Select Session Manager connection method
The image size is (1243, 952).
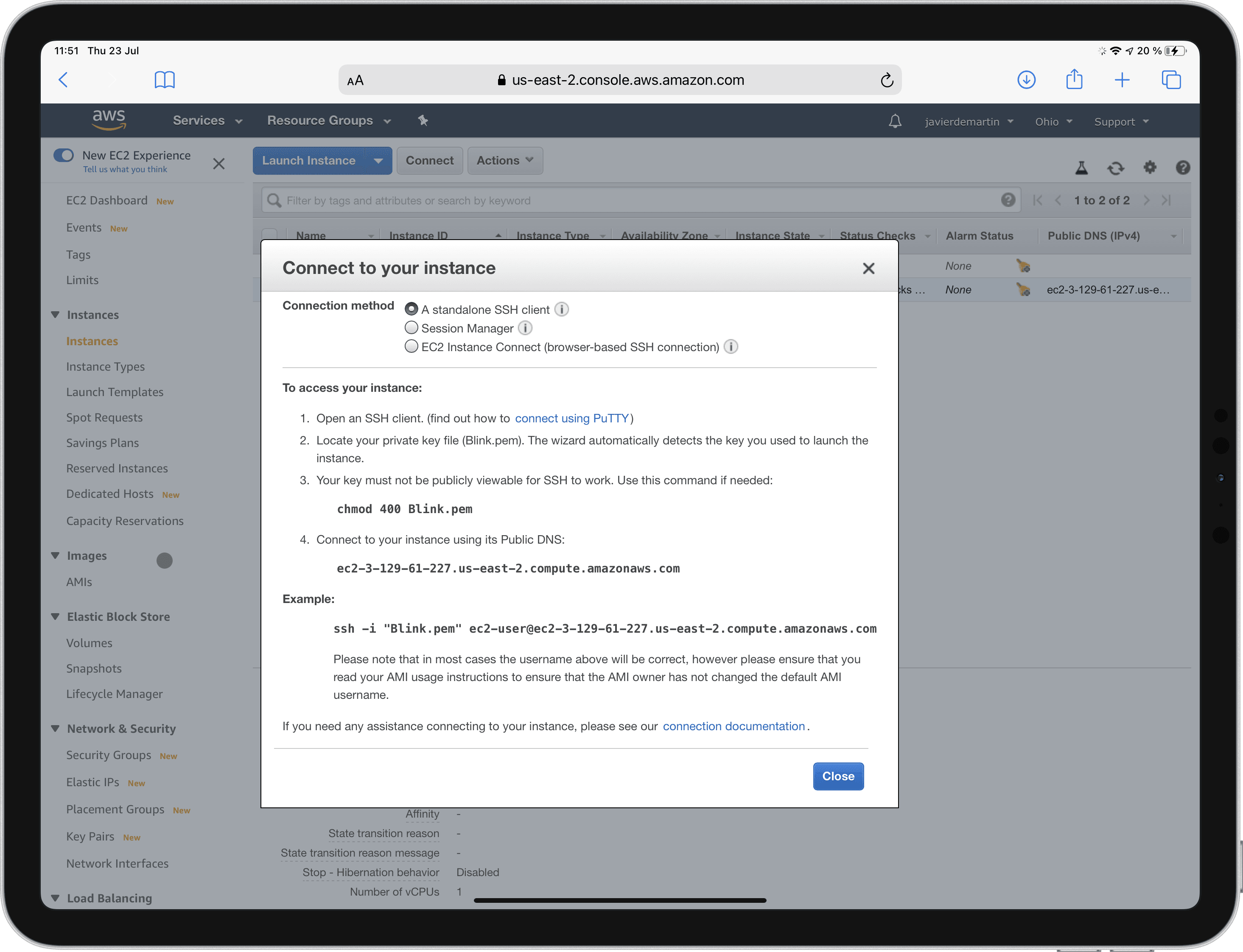[x=412, y=327]
